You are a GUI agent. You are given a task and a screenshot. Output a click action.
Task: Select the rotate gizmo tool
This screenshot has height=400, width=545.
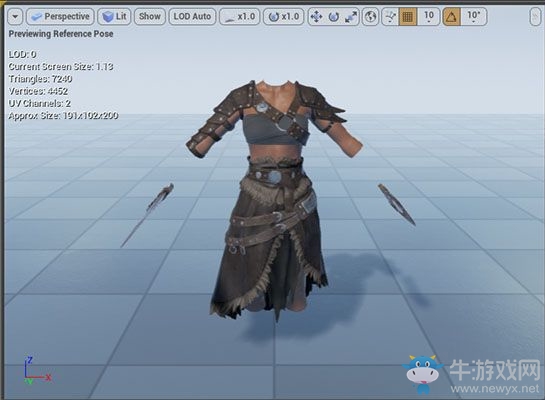(334, 17)
